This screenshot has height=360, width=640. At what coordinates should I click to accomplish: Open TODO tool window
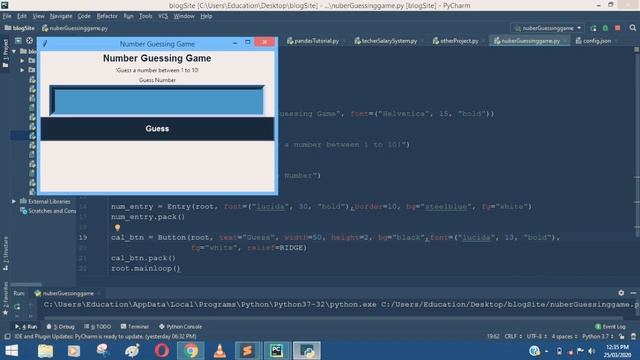tap(98, 327)
